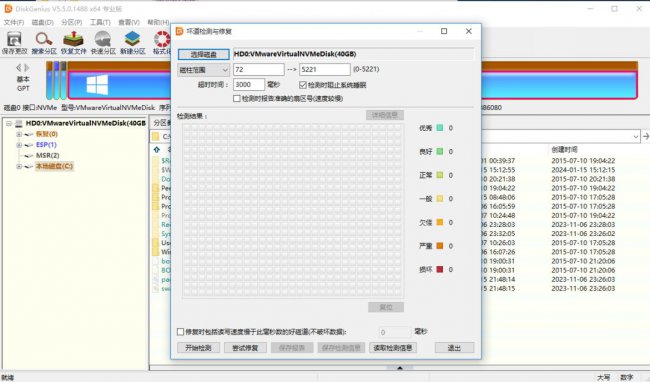Click the DiskGenius logo in main title bar

click(8, 9)
